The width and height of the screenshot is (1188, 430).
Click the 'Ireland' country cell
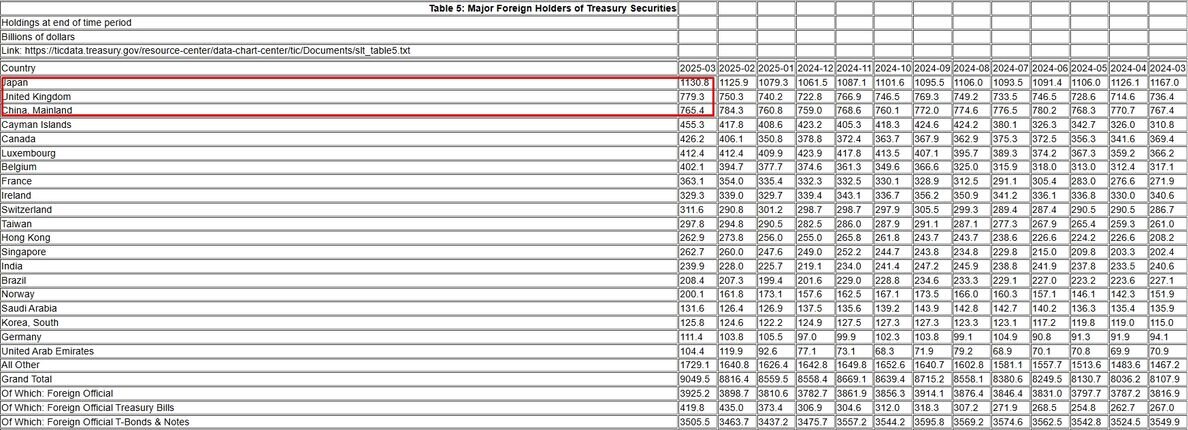[339, 195]
